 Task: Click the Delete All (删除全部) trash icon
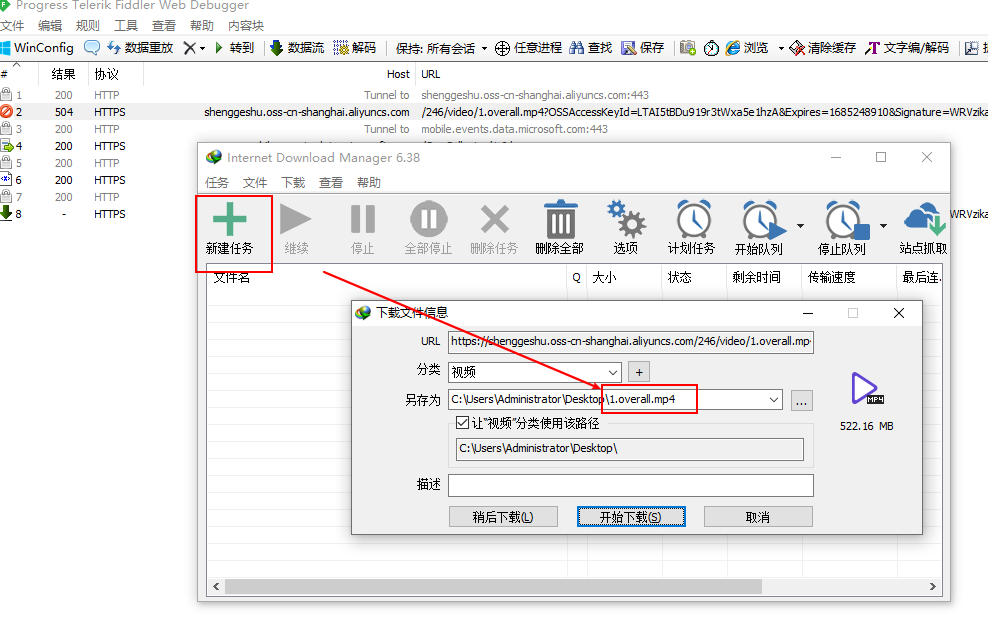tap(560, 219)
